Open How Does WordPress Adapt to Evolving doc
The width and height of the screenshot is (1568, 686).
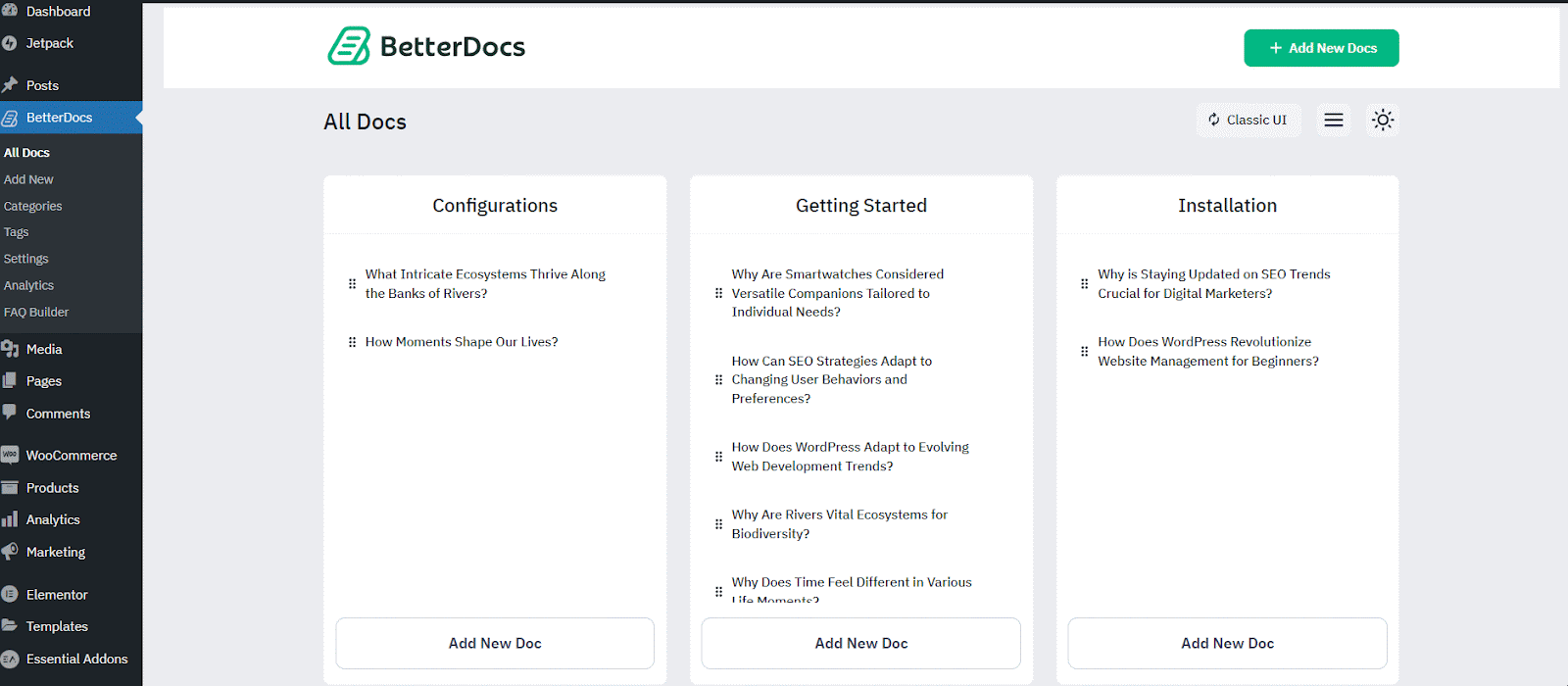click(850, 457)
